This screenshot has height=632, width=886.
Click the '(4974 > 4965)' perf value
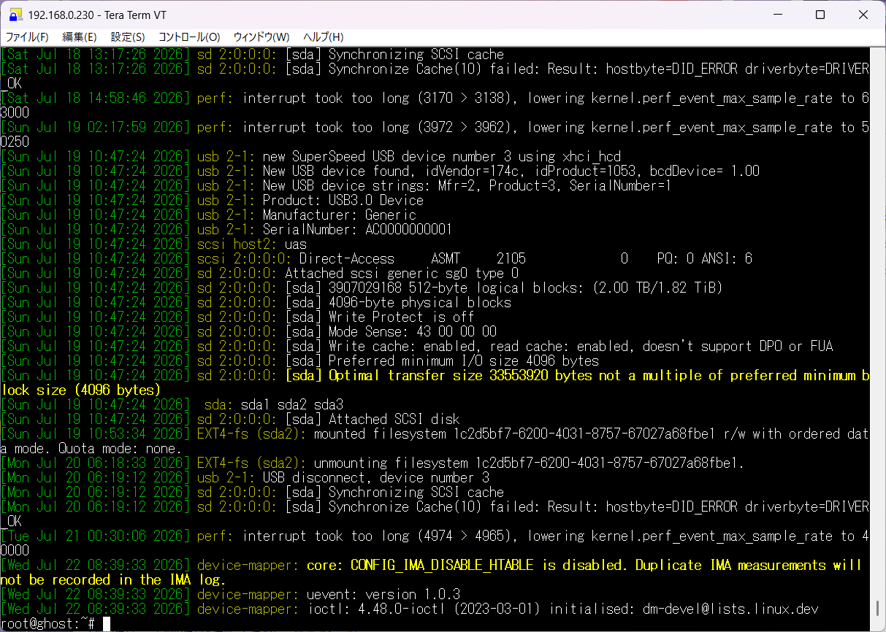click(467, 536)
